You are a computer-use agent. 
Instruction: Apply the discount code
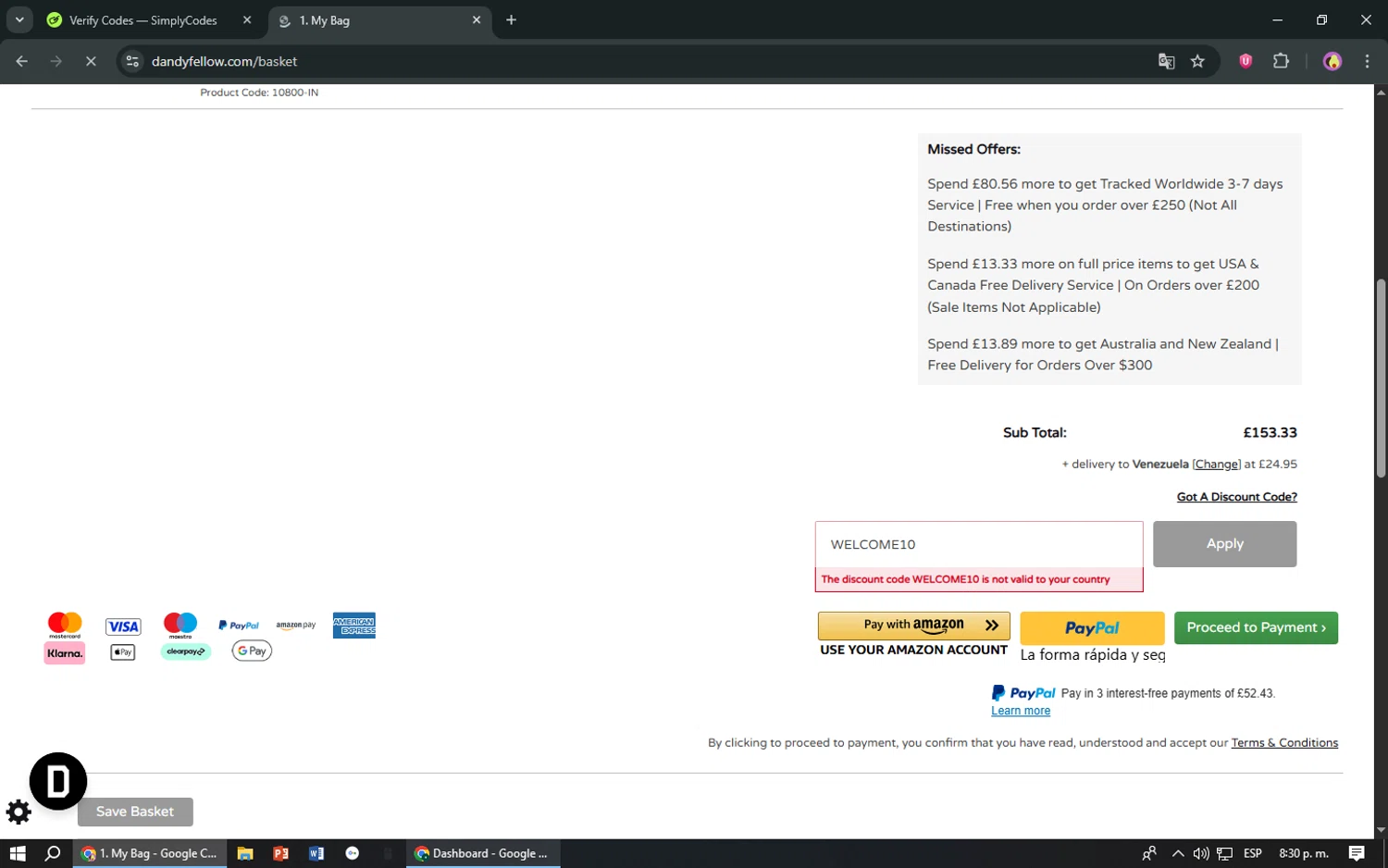(1224, 544)
